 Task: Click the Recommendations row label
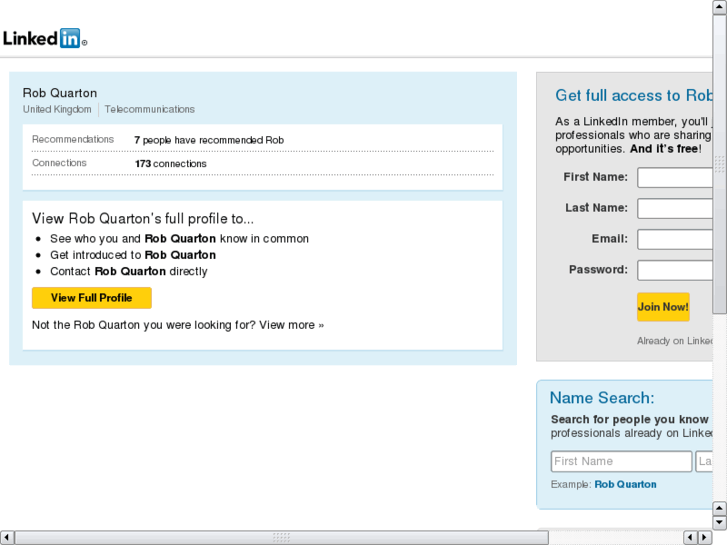click(73, 140)
